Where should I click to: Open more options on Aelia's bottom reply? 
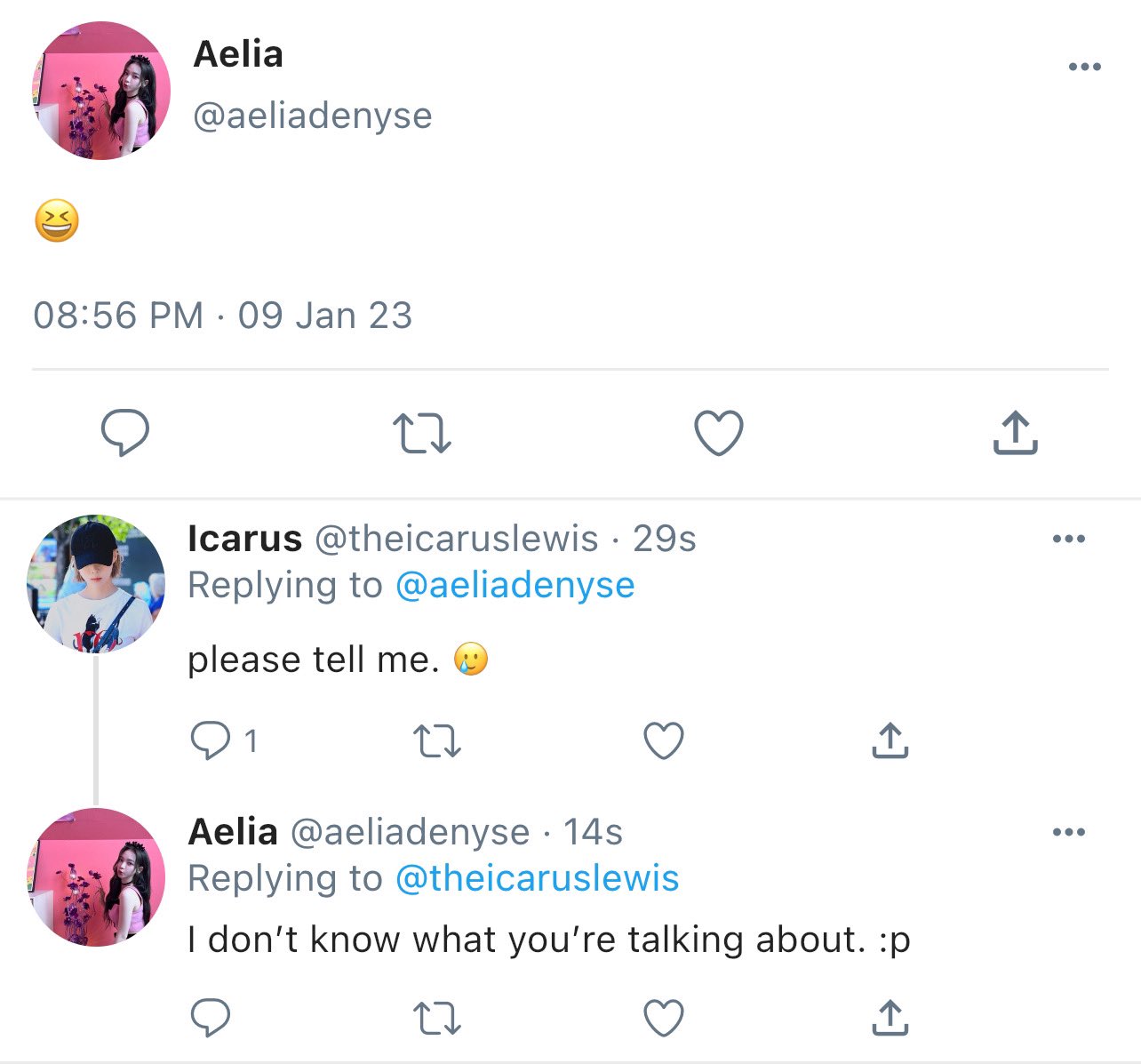pos(1068,833)
